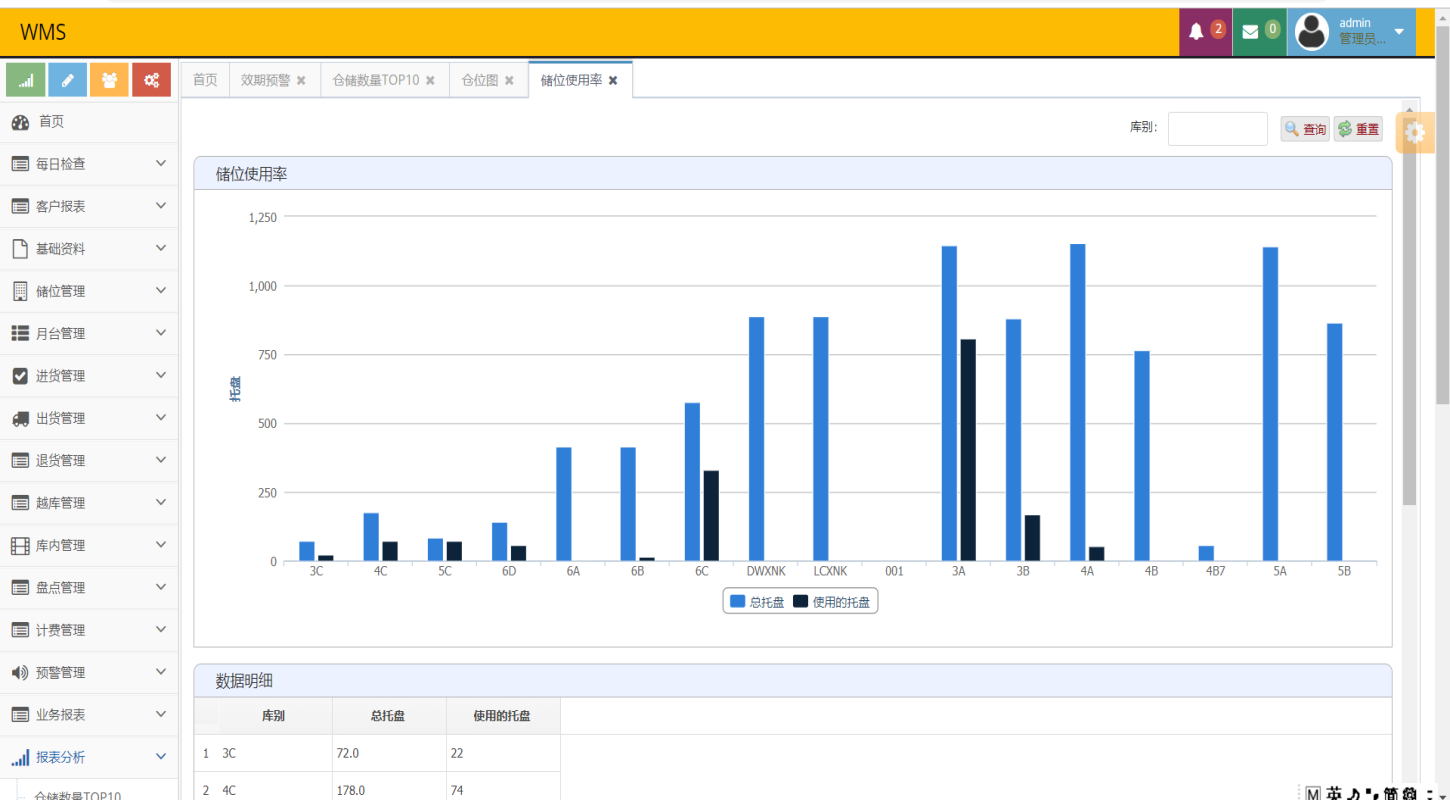Click the 查询 search button
The height and width of the screenshot is (800, 1450).
[x=1305, y=129]
